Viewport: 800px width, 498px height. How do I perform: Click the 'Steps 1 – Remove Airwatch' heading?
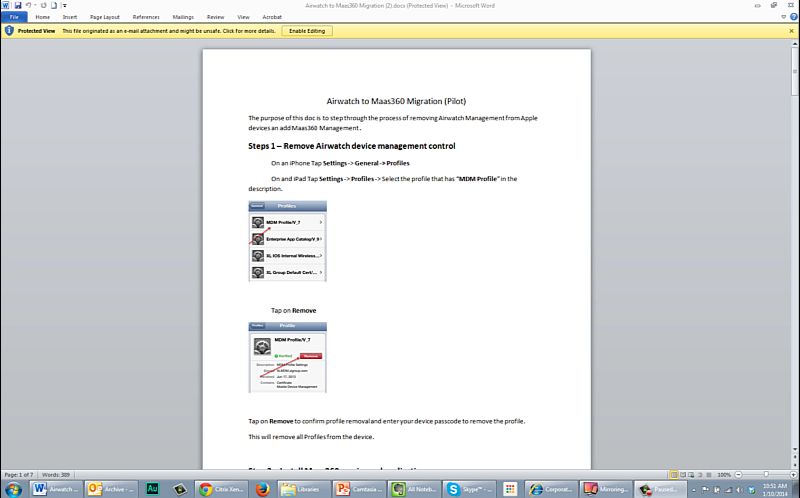[352, 146]
